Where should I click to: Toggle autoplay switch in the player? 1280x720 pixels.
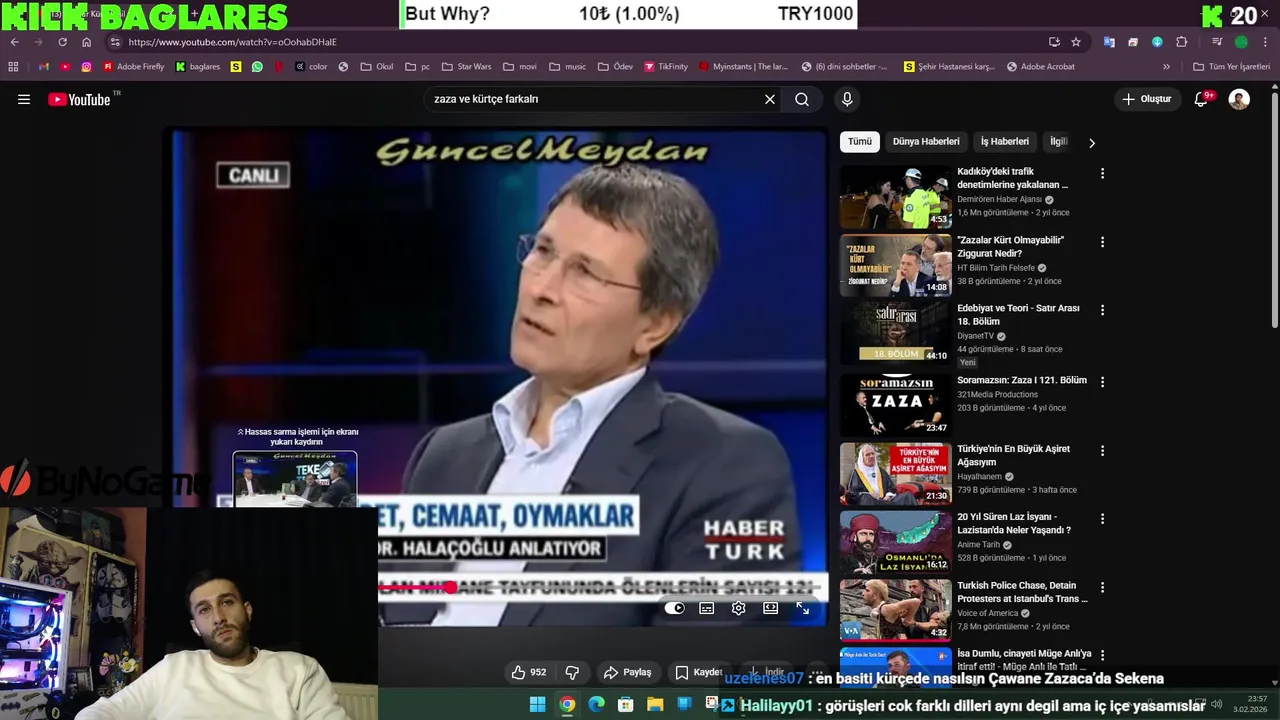point(675,608)
